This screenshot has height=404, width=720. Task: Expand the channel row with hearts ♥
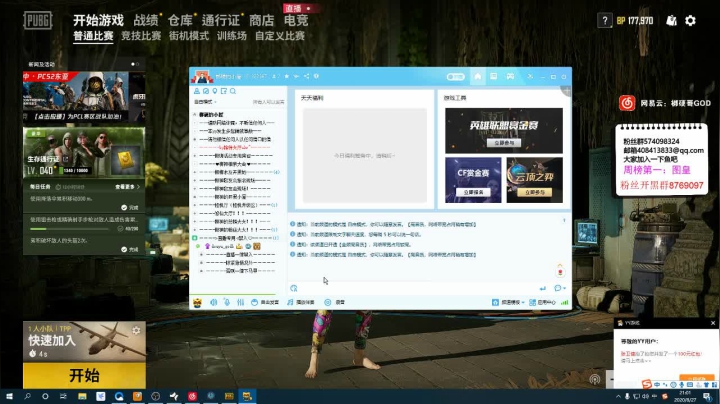pos(195,164)
